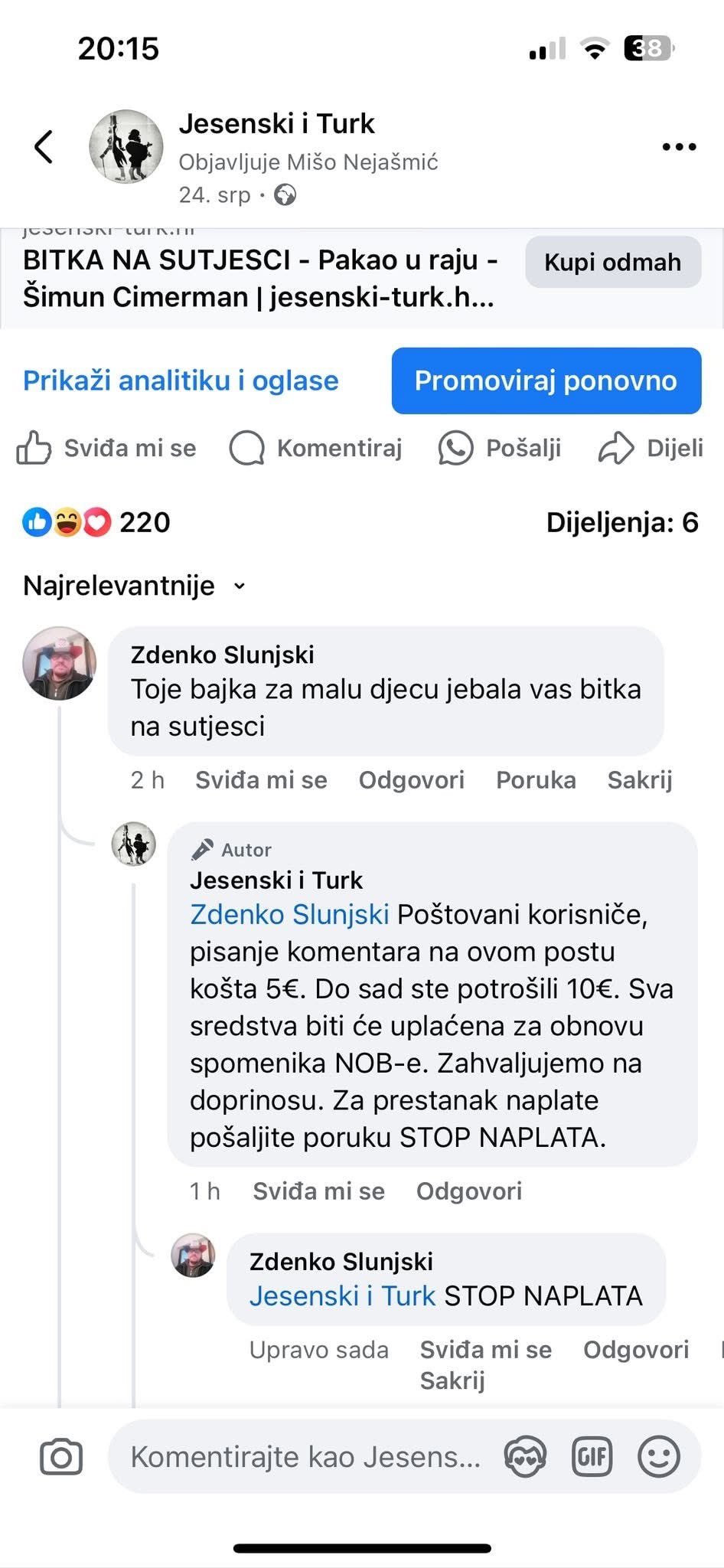Open the GIF picker icon
This screenshot has width=724, height=1568.
tap(592, 1456)
